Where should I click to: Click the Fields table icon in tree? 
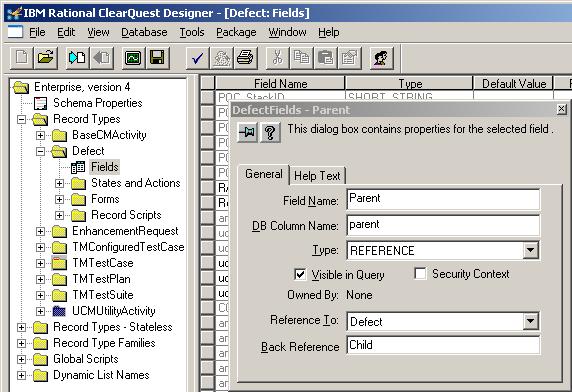pos(78,167)
